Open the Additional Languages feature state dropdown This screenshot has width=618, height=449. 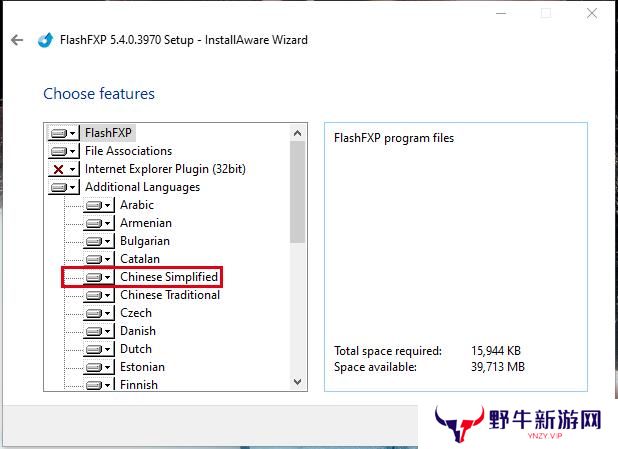coord(63,187)
